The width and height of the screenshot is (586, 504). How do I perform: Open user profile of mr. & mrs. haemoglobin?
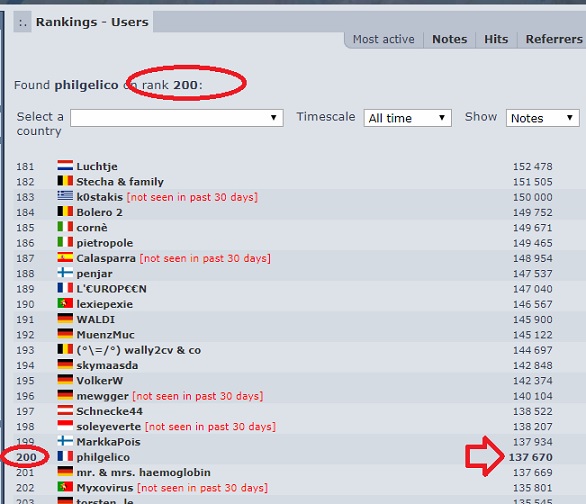tap(144, 472)
